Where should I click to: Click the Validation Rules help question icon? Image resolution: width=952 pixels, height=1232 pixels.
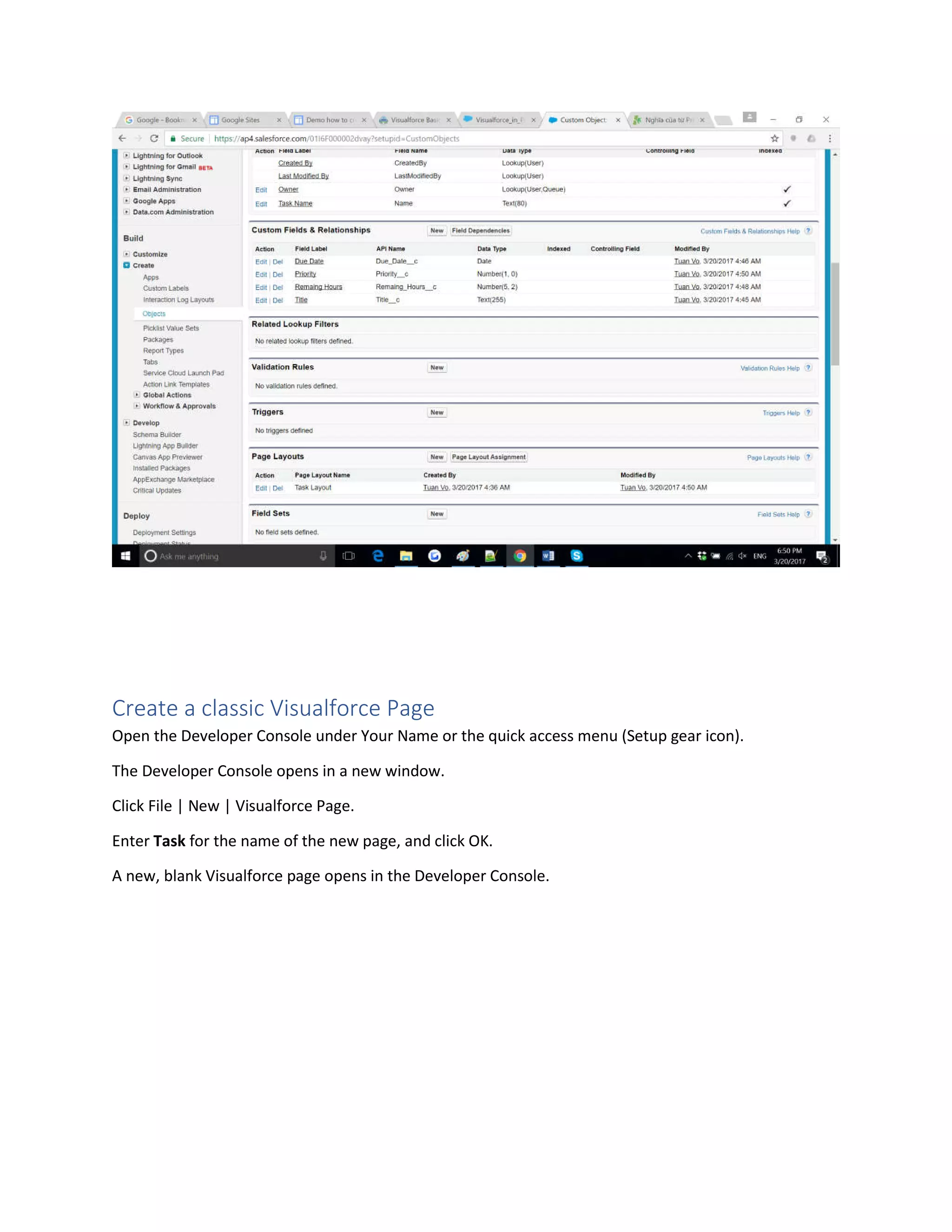click(808, 368)
